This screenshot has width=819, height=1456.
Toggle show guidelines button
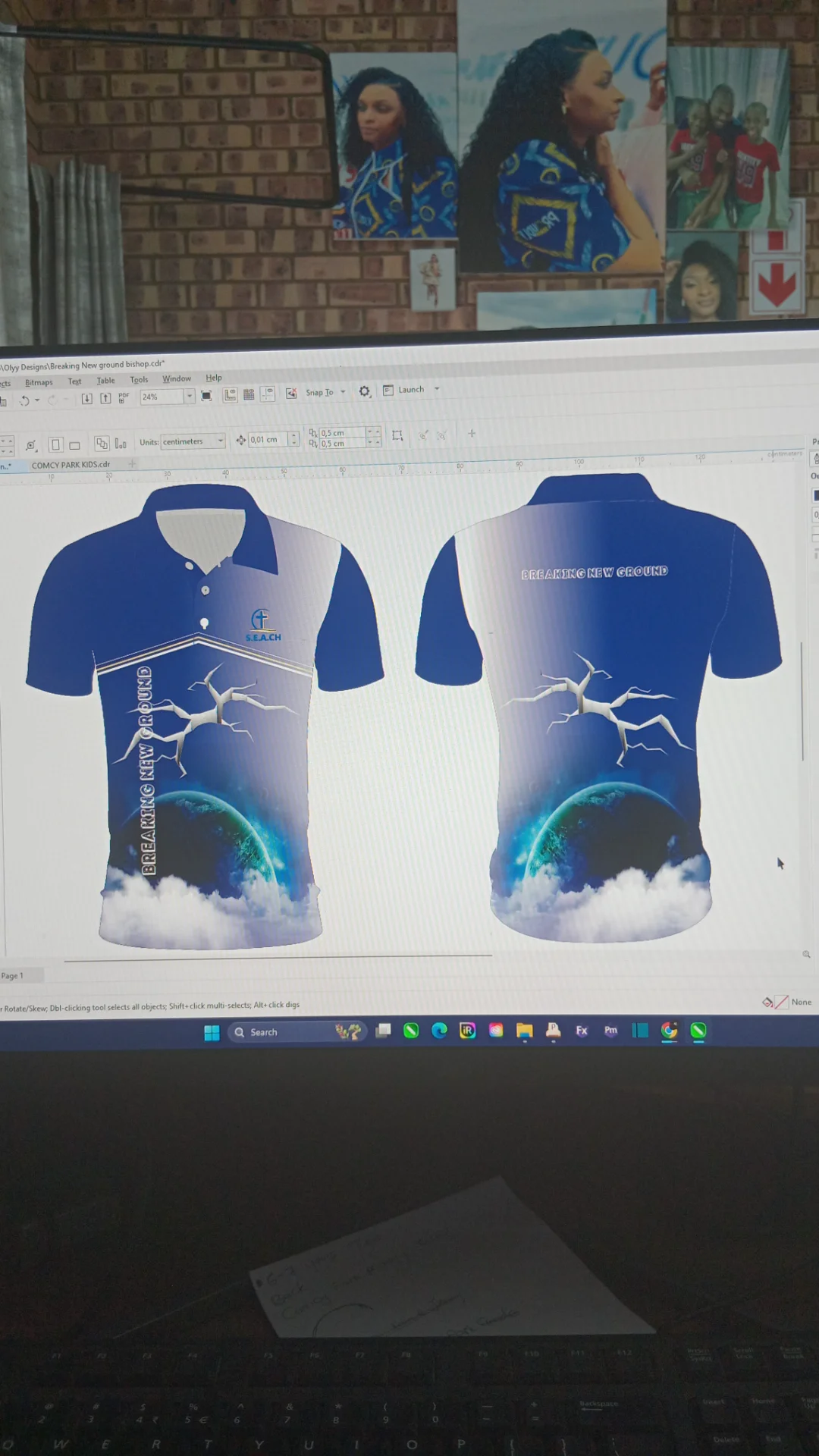tap(267, 394)
